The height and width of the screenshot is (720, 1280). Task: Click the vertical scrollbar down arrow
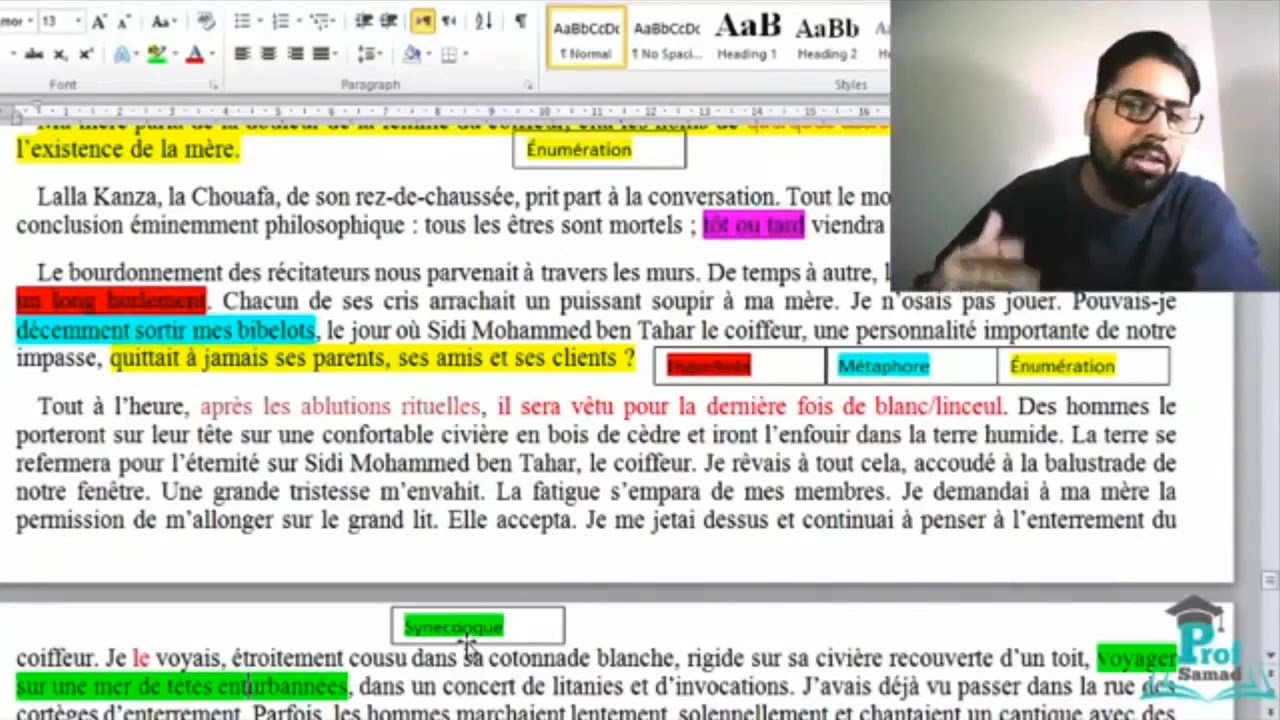(1270, 657)
